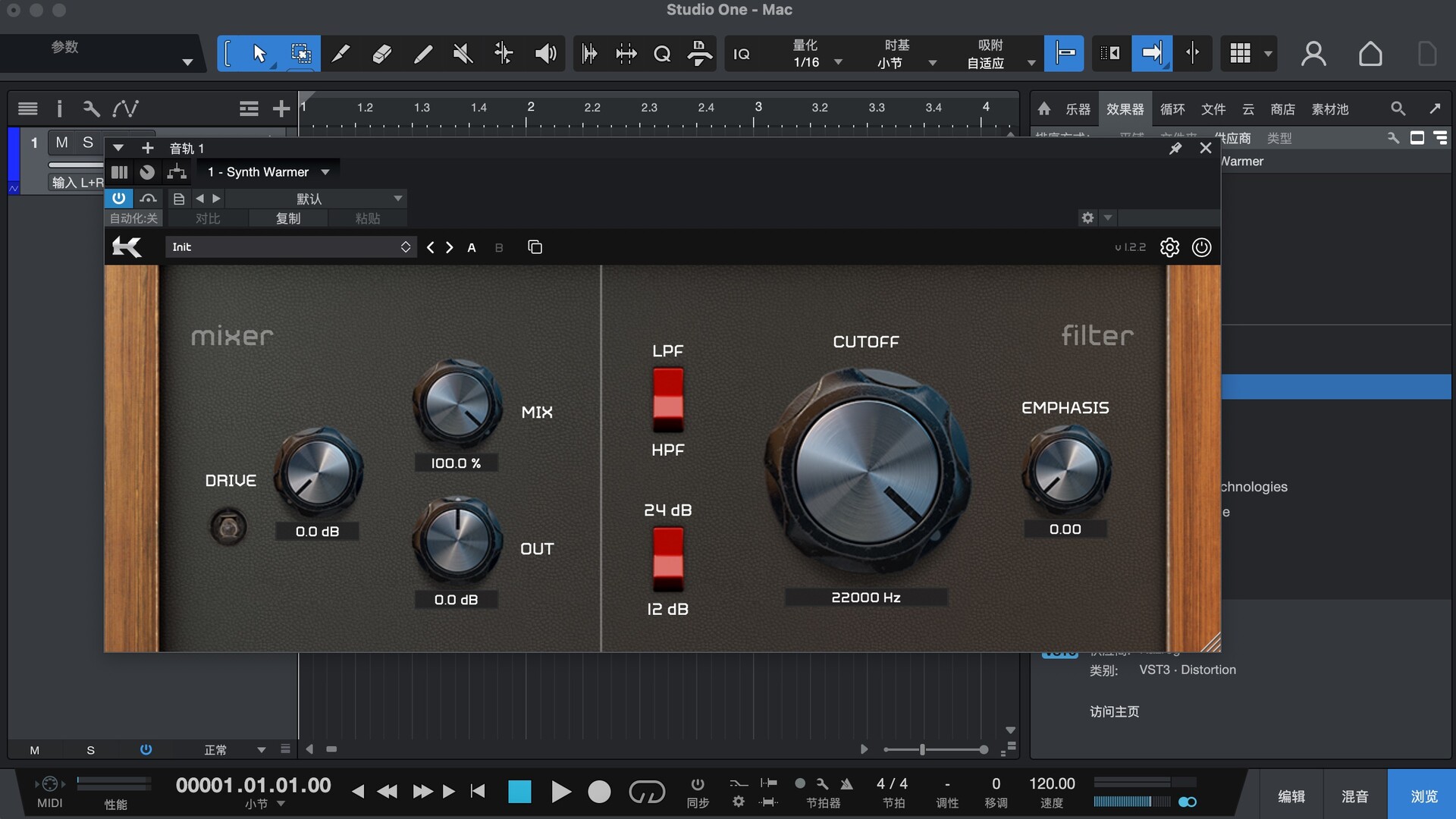Open the 循环 browser tab
Viewport: 1456px width, 819px height.
(1172, 109)
